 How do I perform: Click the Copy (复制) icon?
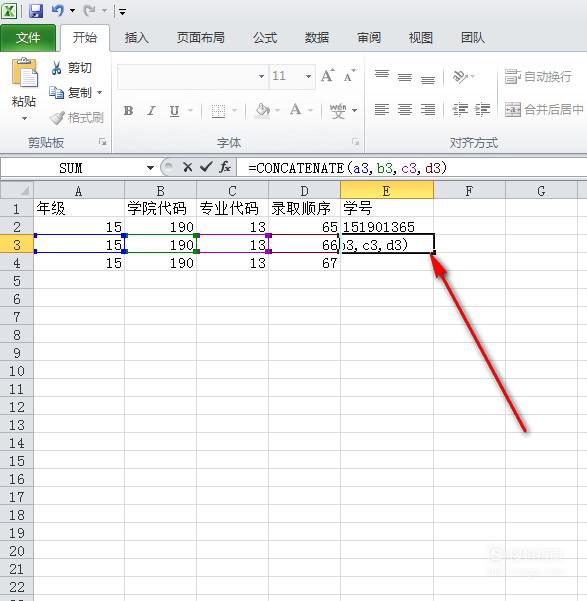click(56, 92)
